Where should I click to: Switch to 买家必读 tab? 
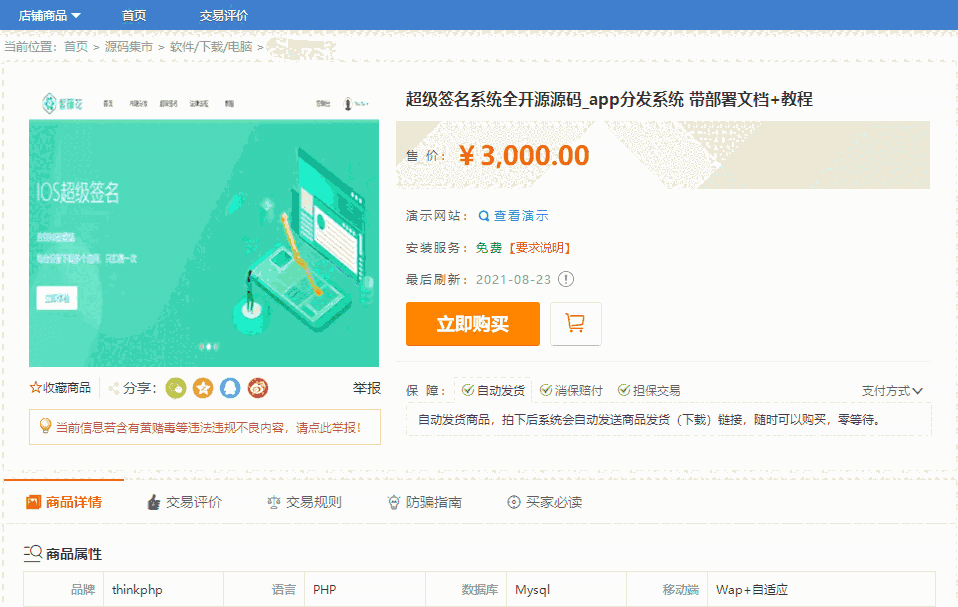[545, 502]
